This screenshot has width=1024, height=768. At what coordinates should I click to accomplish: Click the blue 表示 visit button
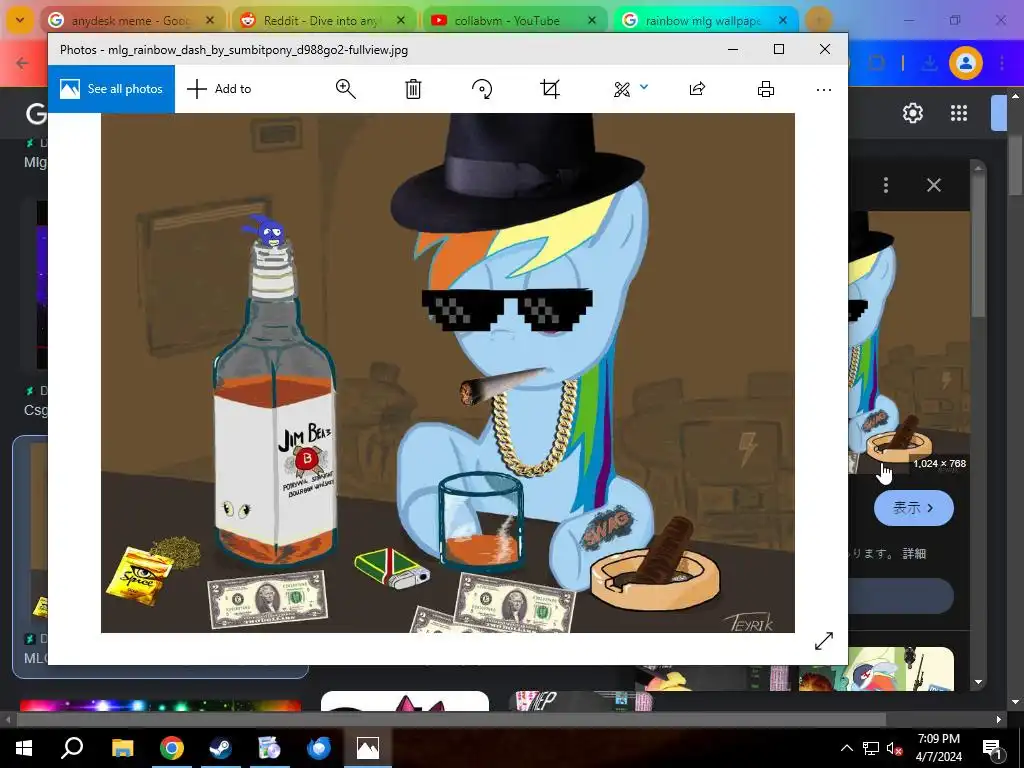(x=914, y=507)
